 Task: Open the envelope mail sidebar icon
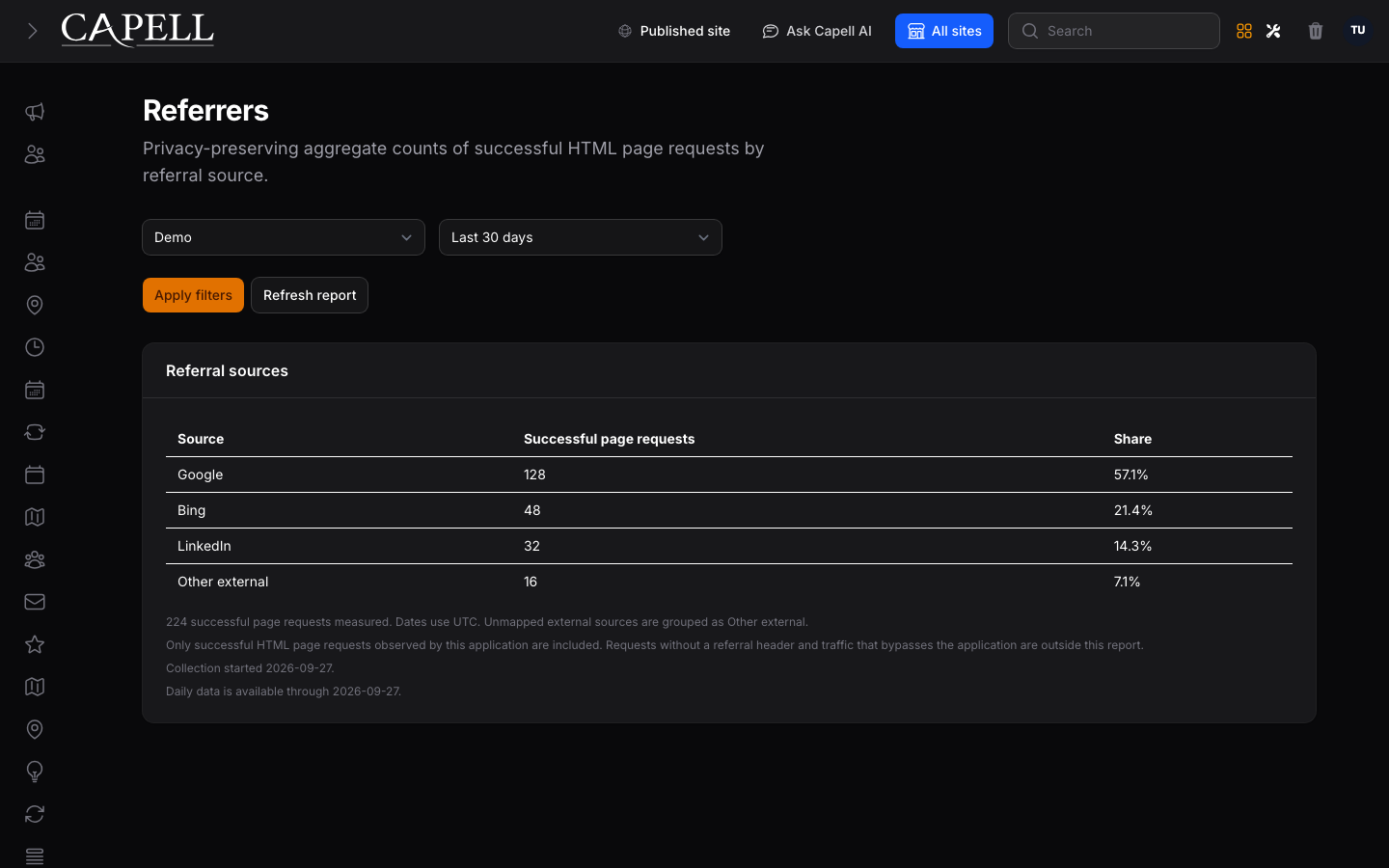click(x=35, y=602)
